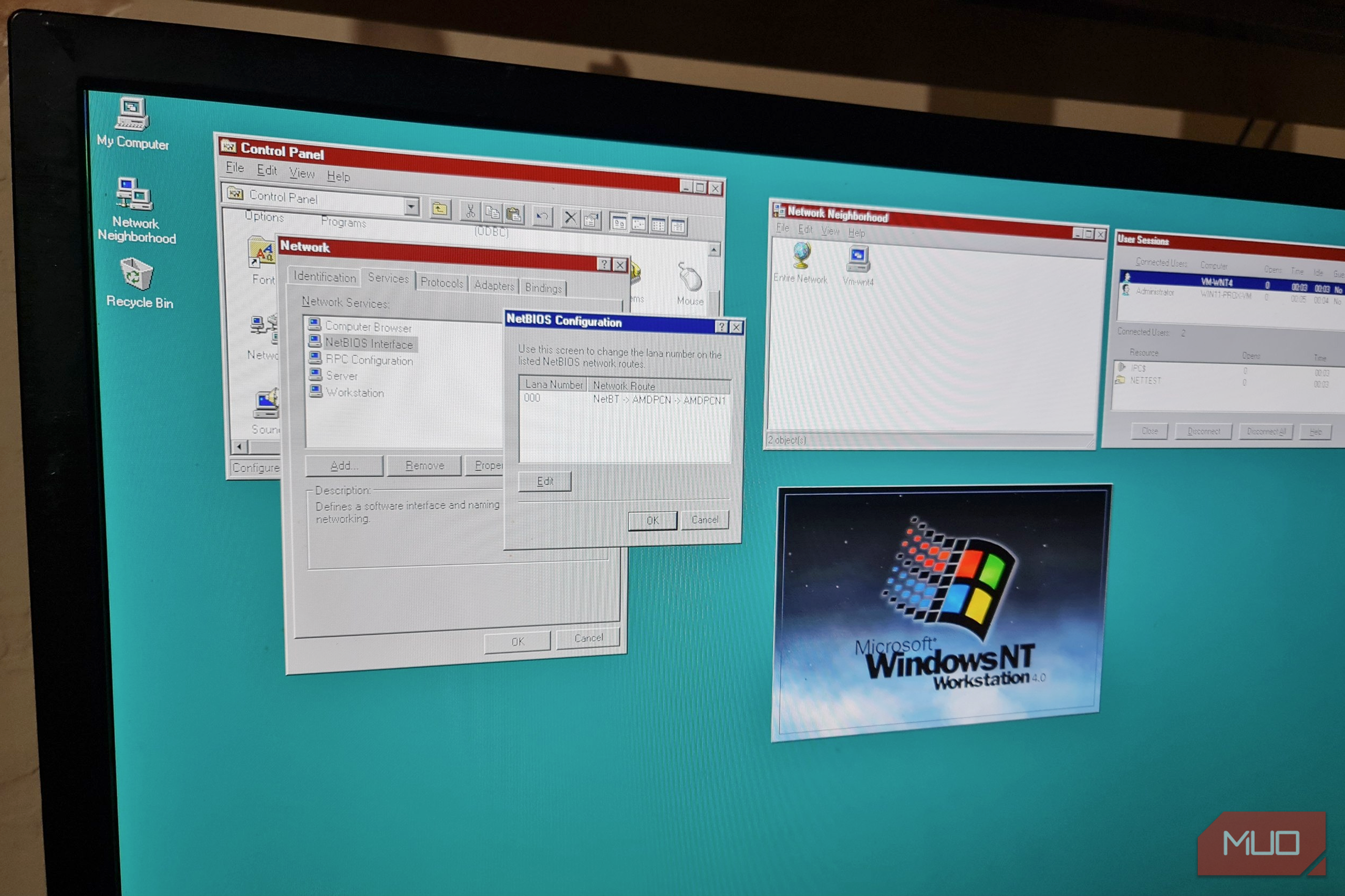1345x896 pixels.
Task: Open the My Computer desktop icon
Action: click(x=132, y=123)
